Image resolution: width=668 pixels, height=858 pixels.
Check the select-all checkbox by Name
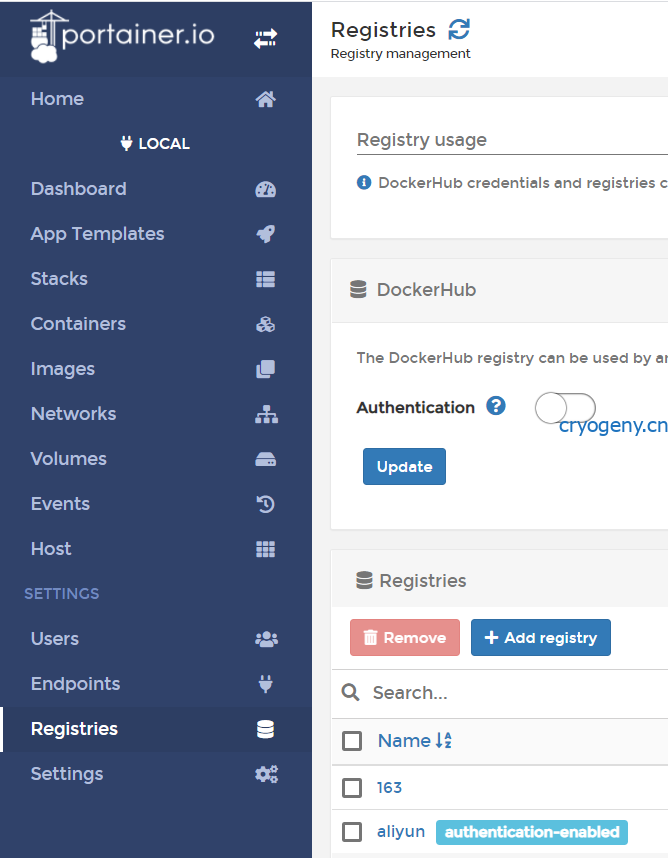click(x=352, y=741)
